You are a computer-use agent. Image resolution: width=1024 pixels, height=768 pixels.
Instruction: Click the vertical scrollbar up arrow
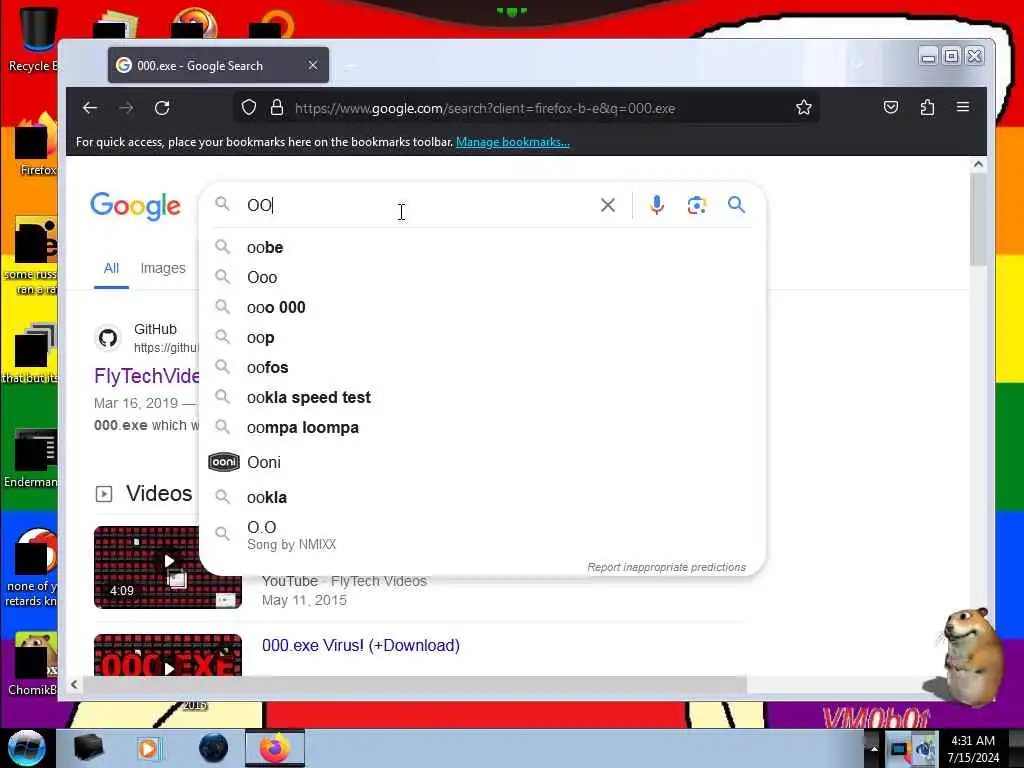coord(978,165)
